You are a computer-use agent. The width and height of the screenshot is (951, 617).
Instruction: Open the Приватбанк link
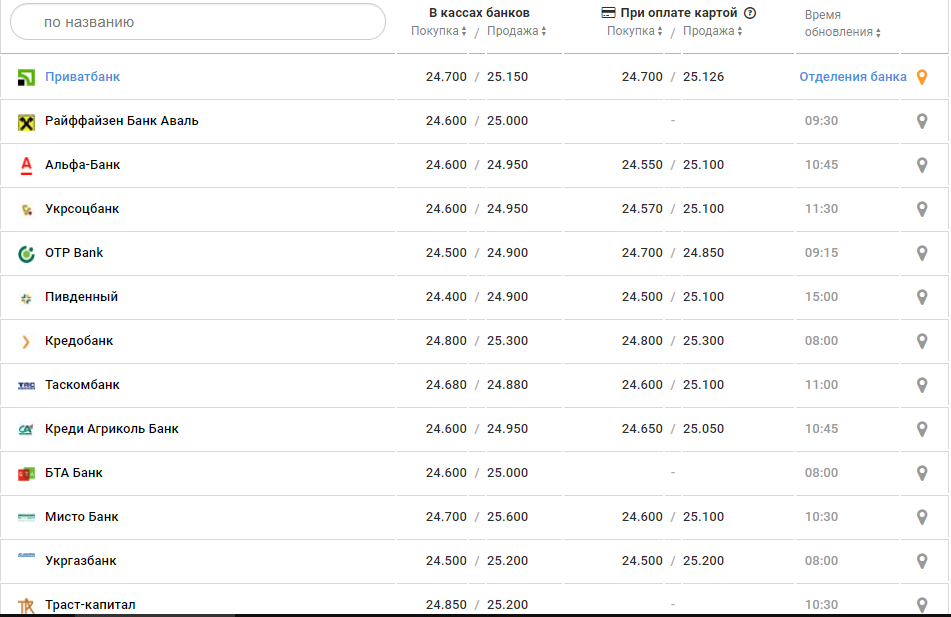click(x=82, y=77)
